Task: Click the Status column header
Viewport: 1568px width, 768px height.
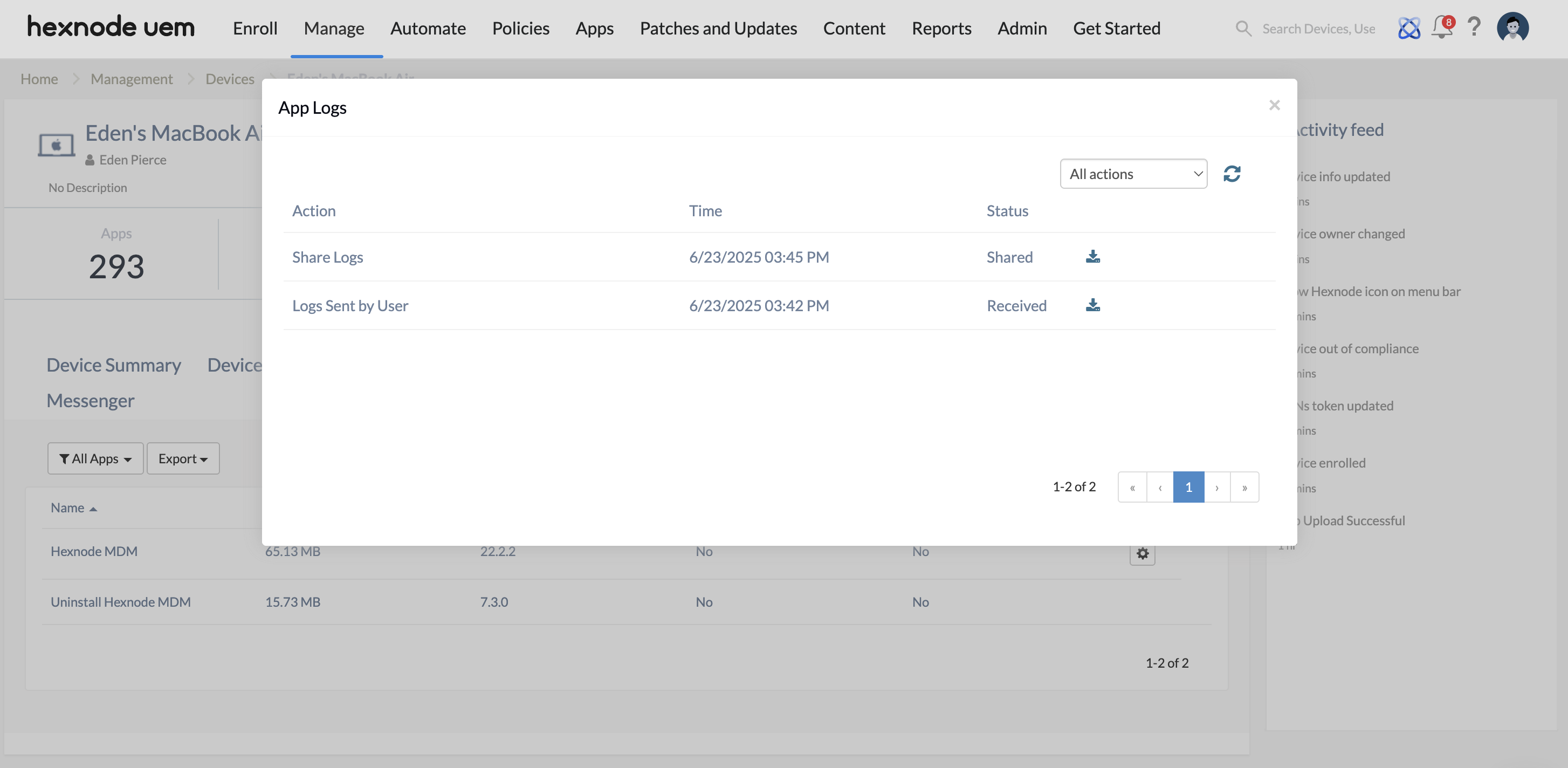Action: pyautogui.click(x=1007, y=210)
